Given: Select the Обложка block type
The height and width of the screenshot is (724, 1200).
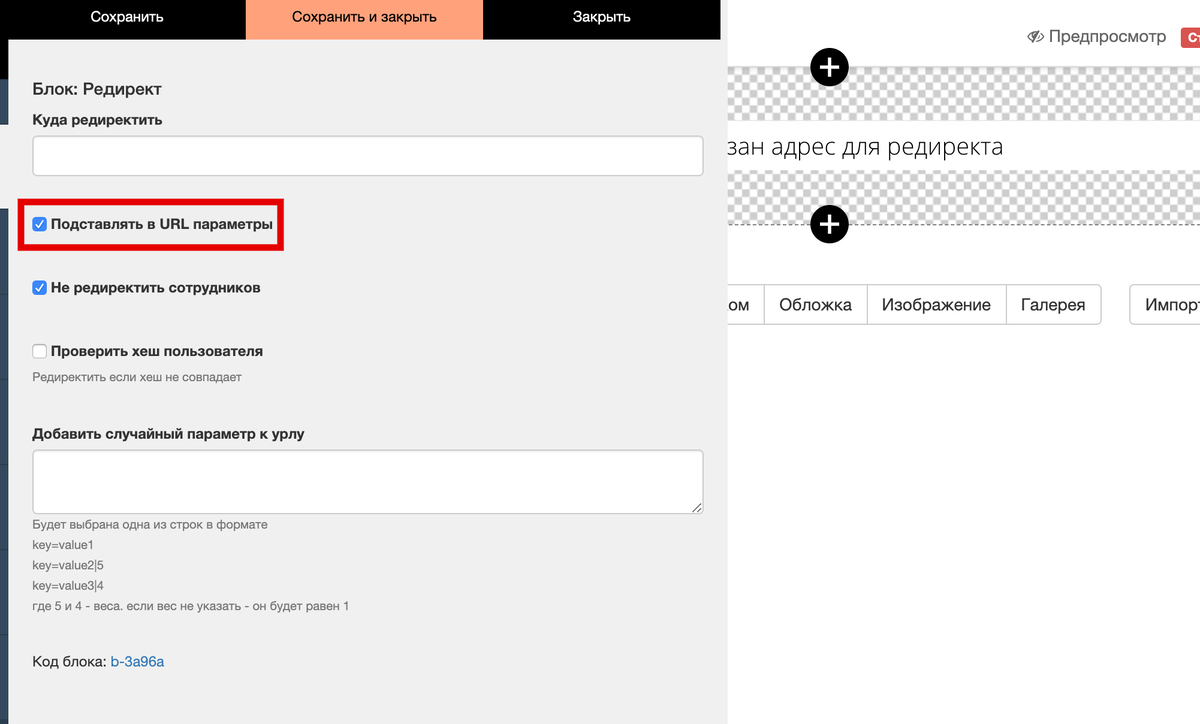Looking at the screenshot, I should tap(815, 305).
